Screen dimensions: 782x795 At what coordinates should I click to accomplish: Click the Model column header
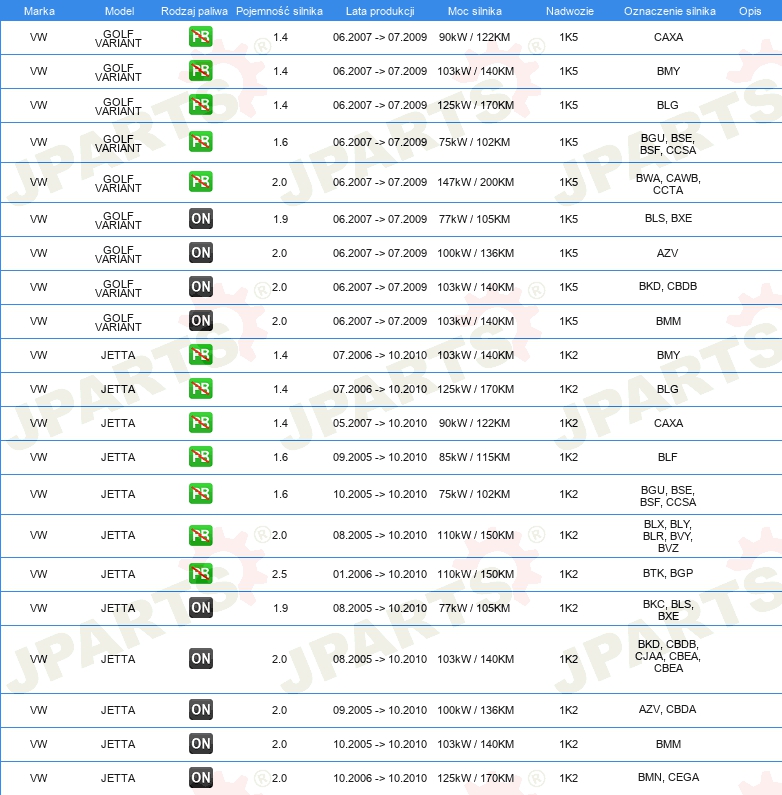click(119, 11)
